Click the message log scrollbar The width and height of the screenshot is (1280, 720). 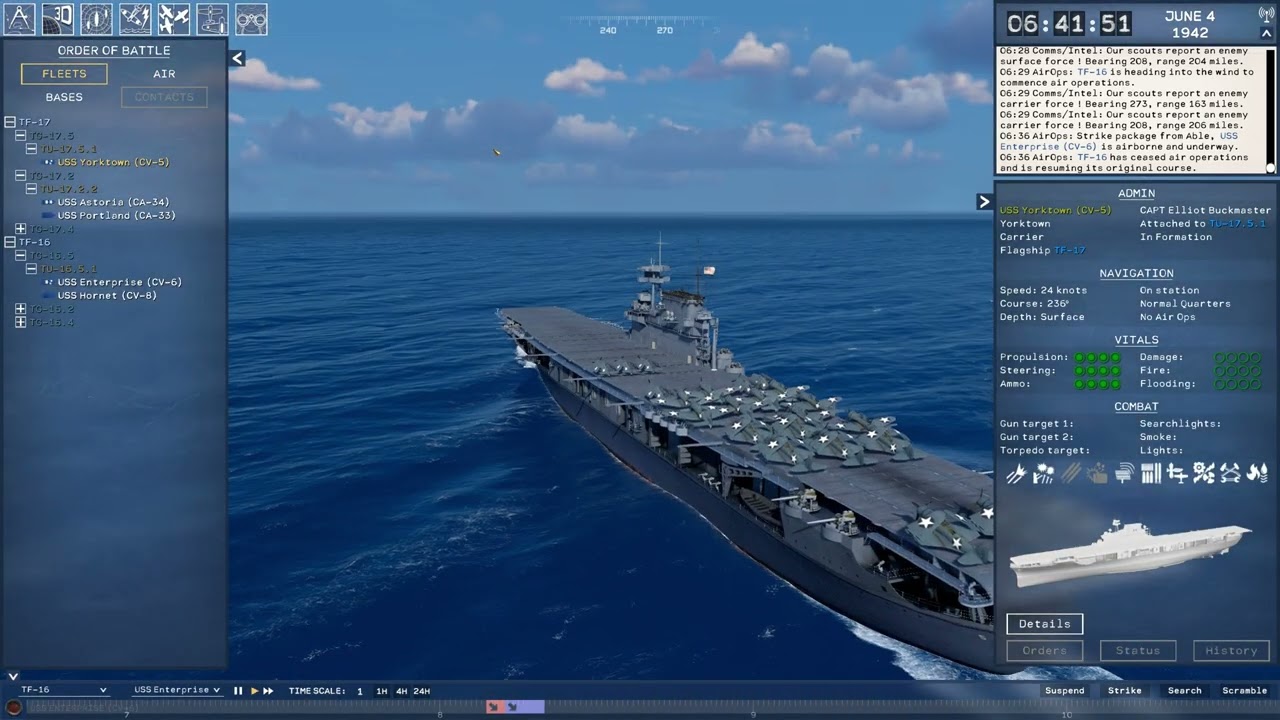coord(1270,110)
